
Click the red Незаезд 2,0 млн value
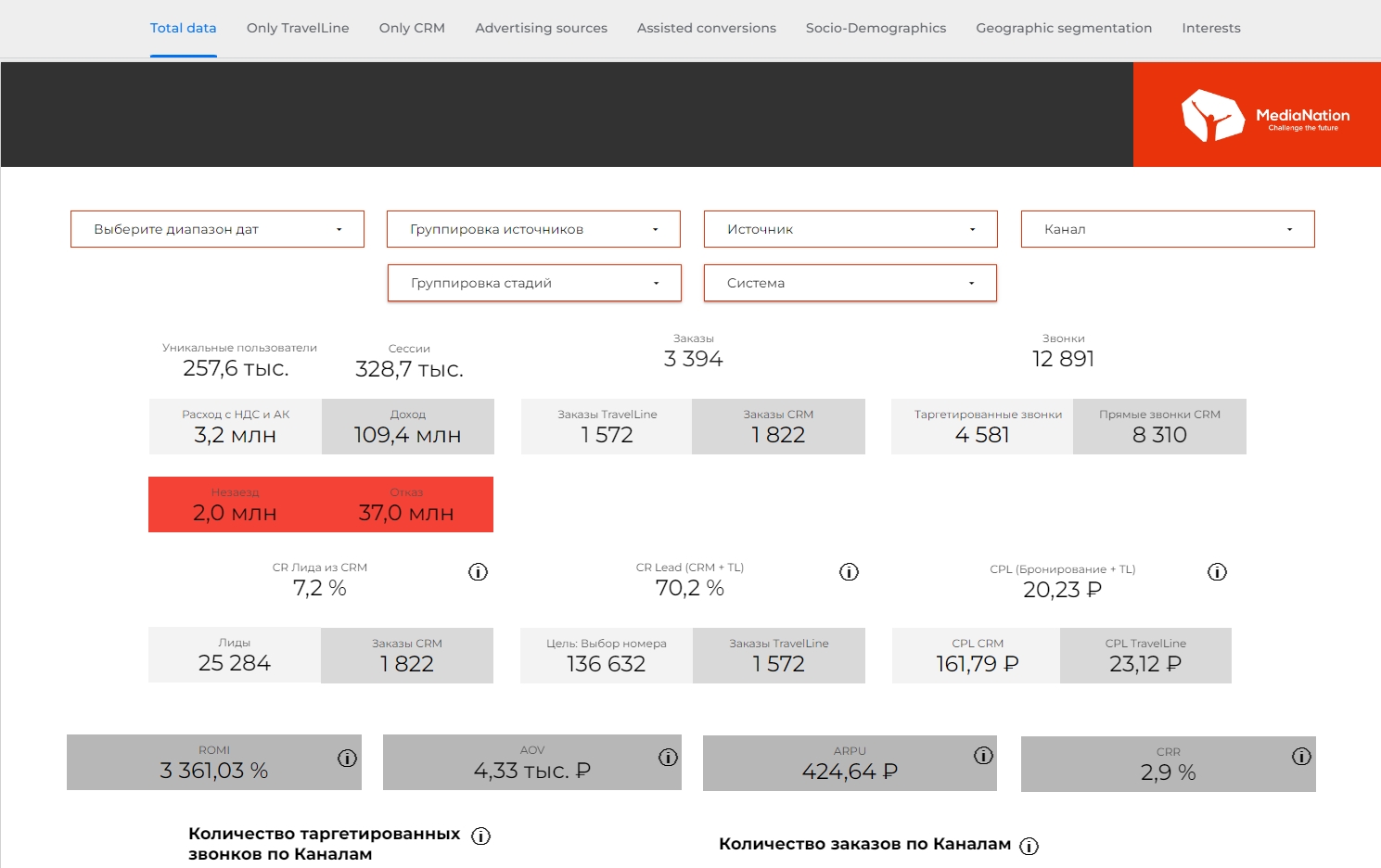pos(235,513)
